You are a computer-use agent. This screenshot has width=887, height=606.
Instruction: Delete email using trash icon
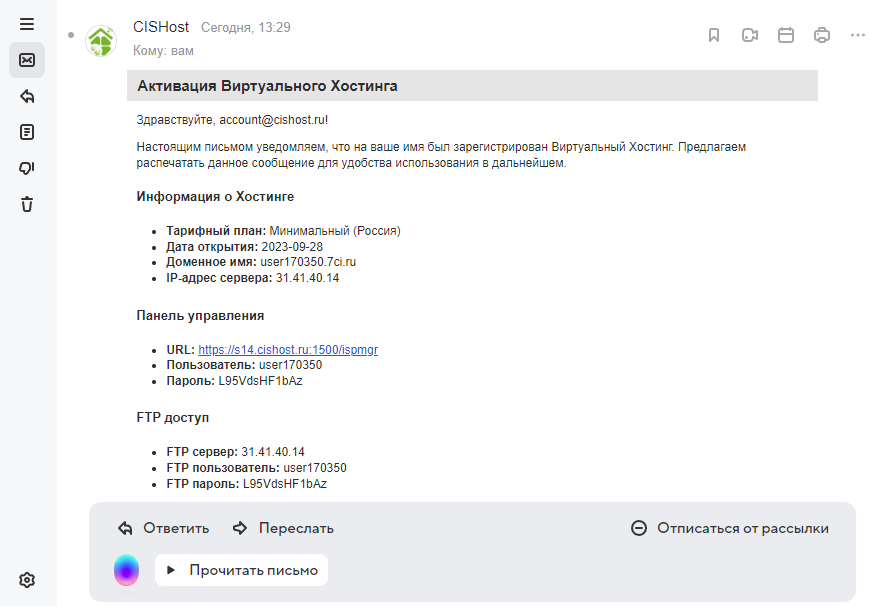point(27,204)
